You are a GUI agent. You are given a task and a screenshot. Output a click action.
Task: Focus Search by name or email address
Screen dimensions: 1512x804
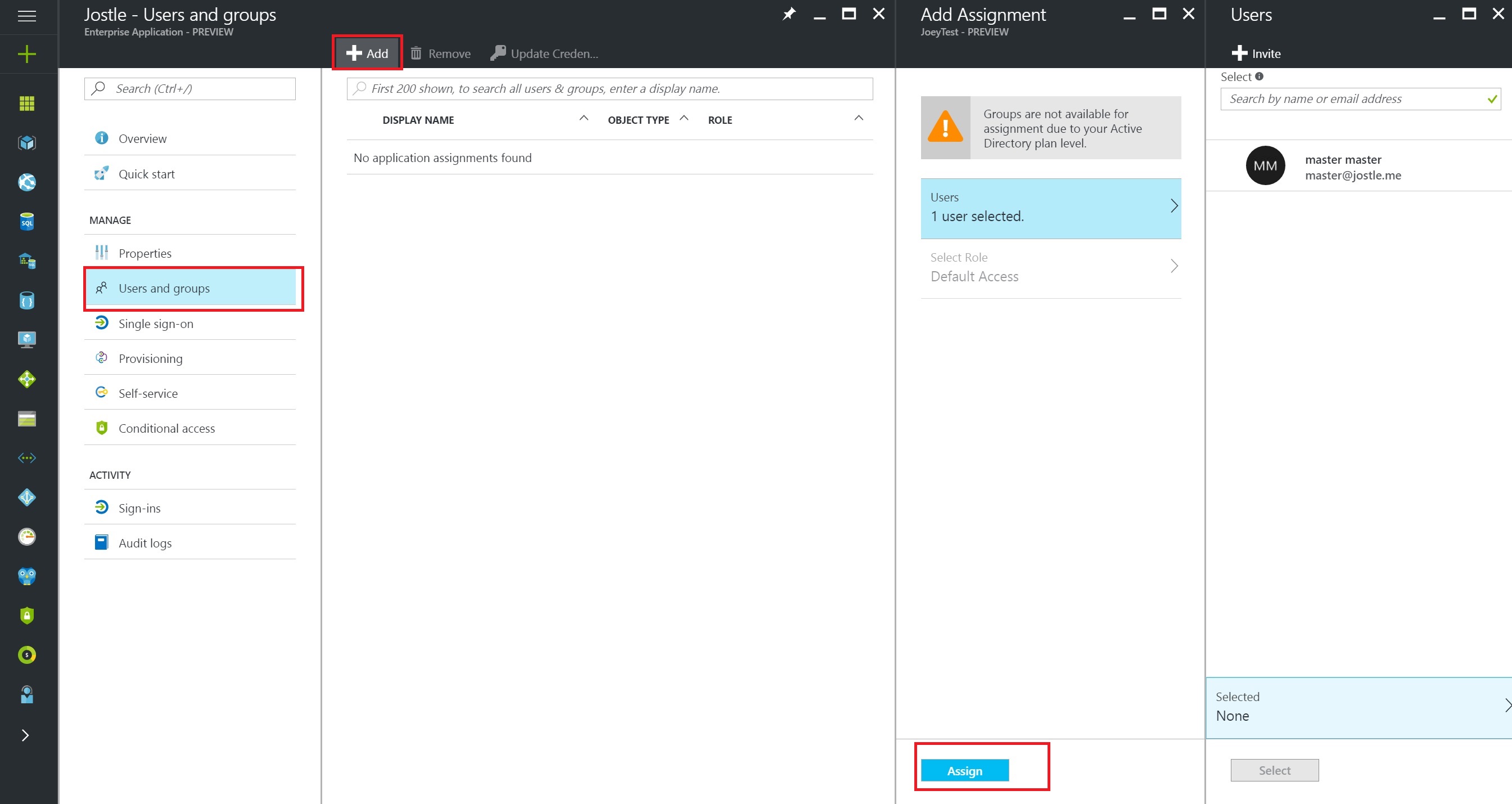pos(1361,98)
